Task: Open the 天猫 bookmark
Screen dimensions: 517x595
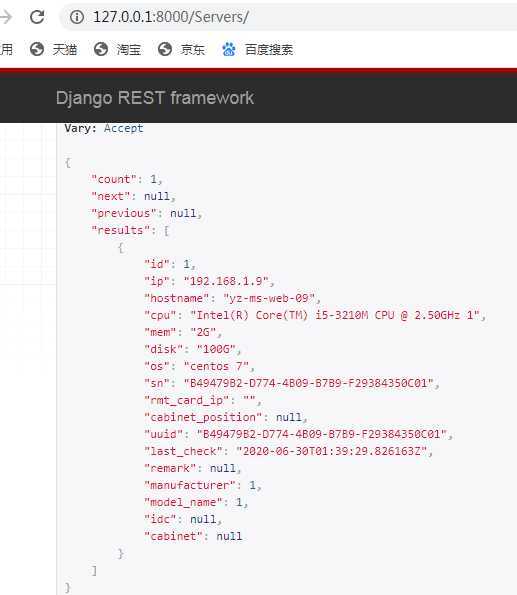Action: click(65, 49)
